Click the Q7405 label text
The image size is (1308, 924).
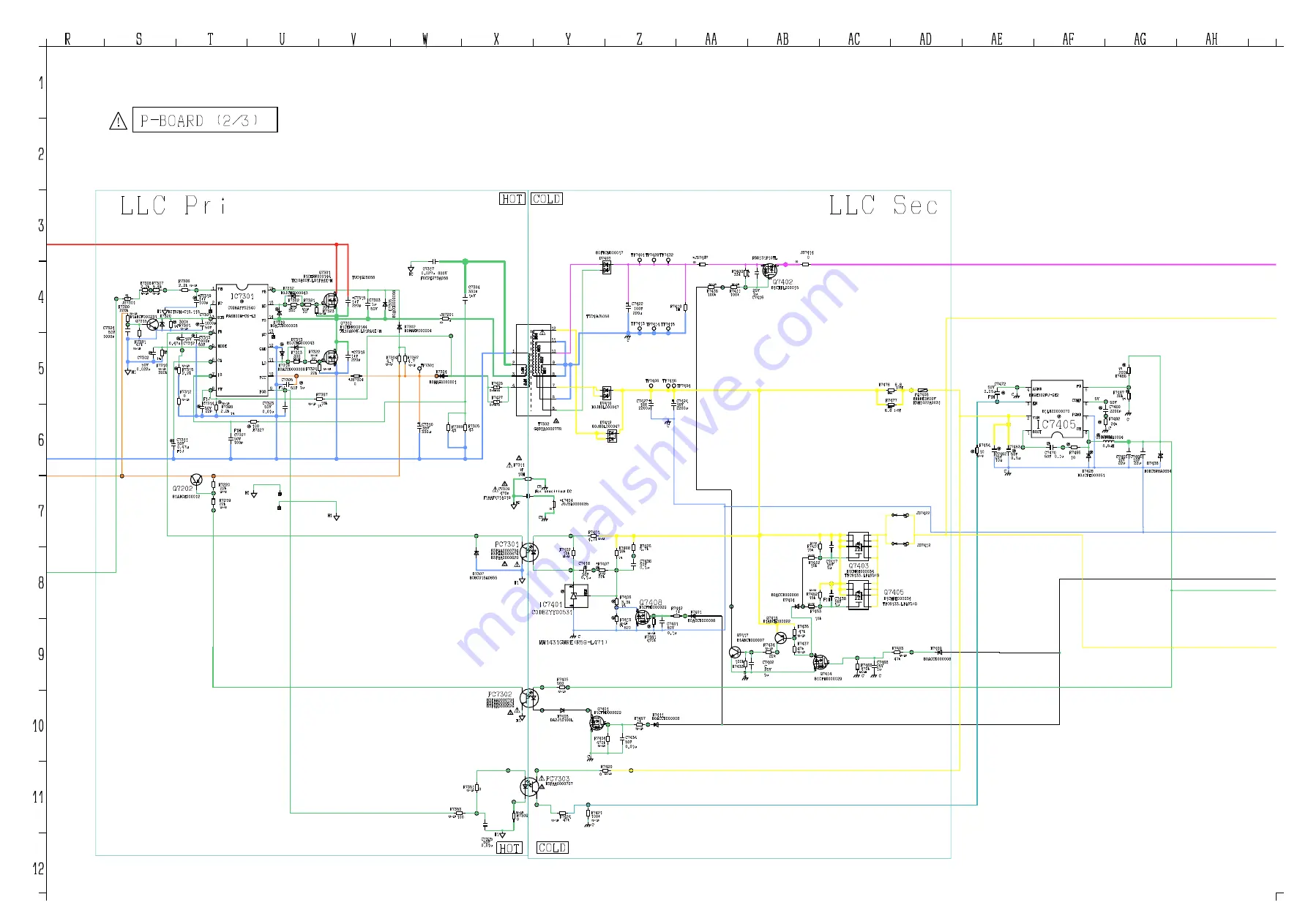[894, 593]
